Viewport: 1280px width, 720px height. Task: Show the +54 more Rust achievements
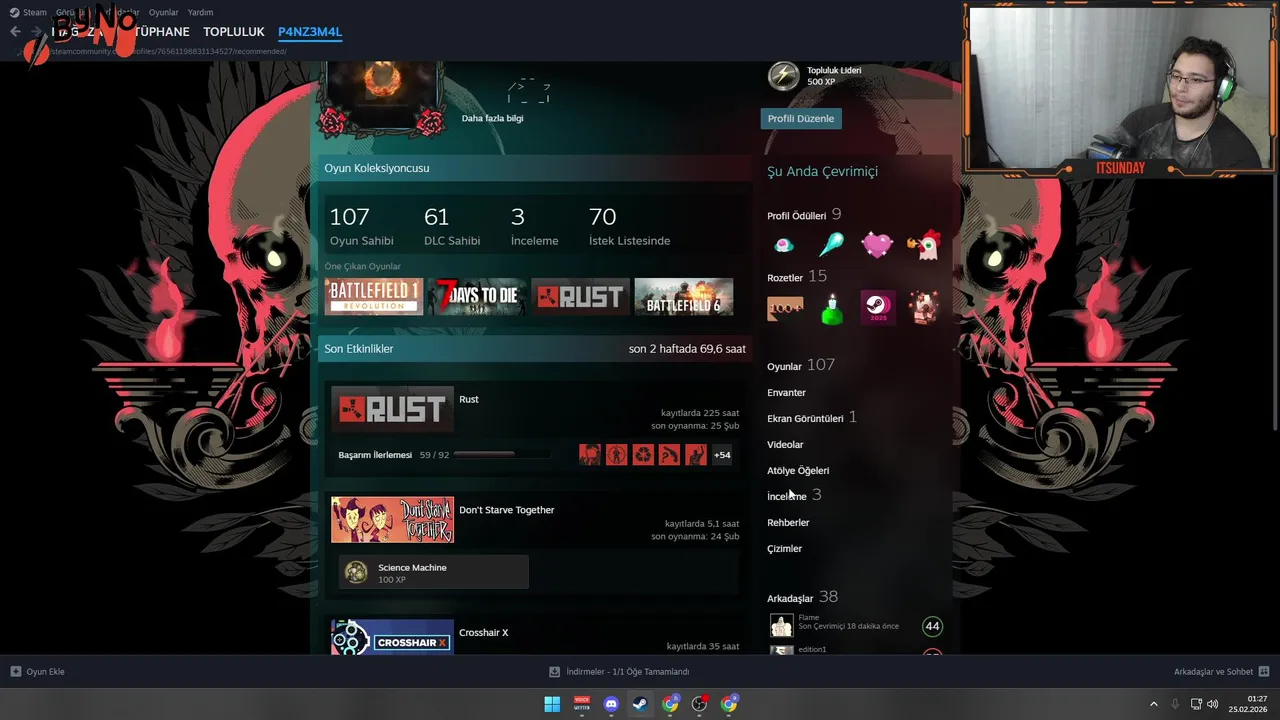pyautogui.click(x=722, y=455)
